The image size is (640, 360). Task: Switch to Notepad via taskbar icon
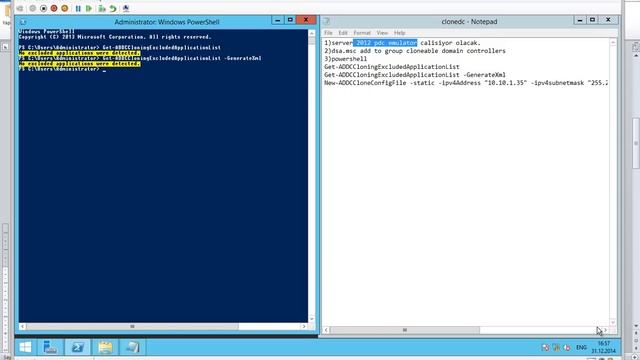click(132, 347)
